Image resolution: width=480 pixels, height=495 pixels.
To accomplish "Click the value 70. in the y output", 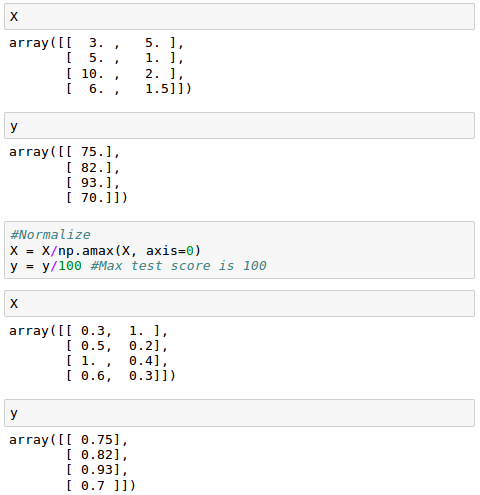I will 93,198.
